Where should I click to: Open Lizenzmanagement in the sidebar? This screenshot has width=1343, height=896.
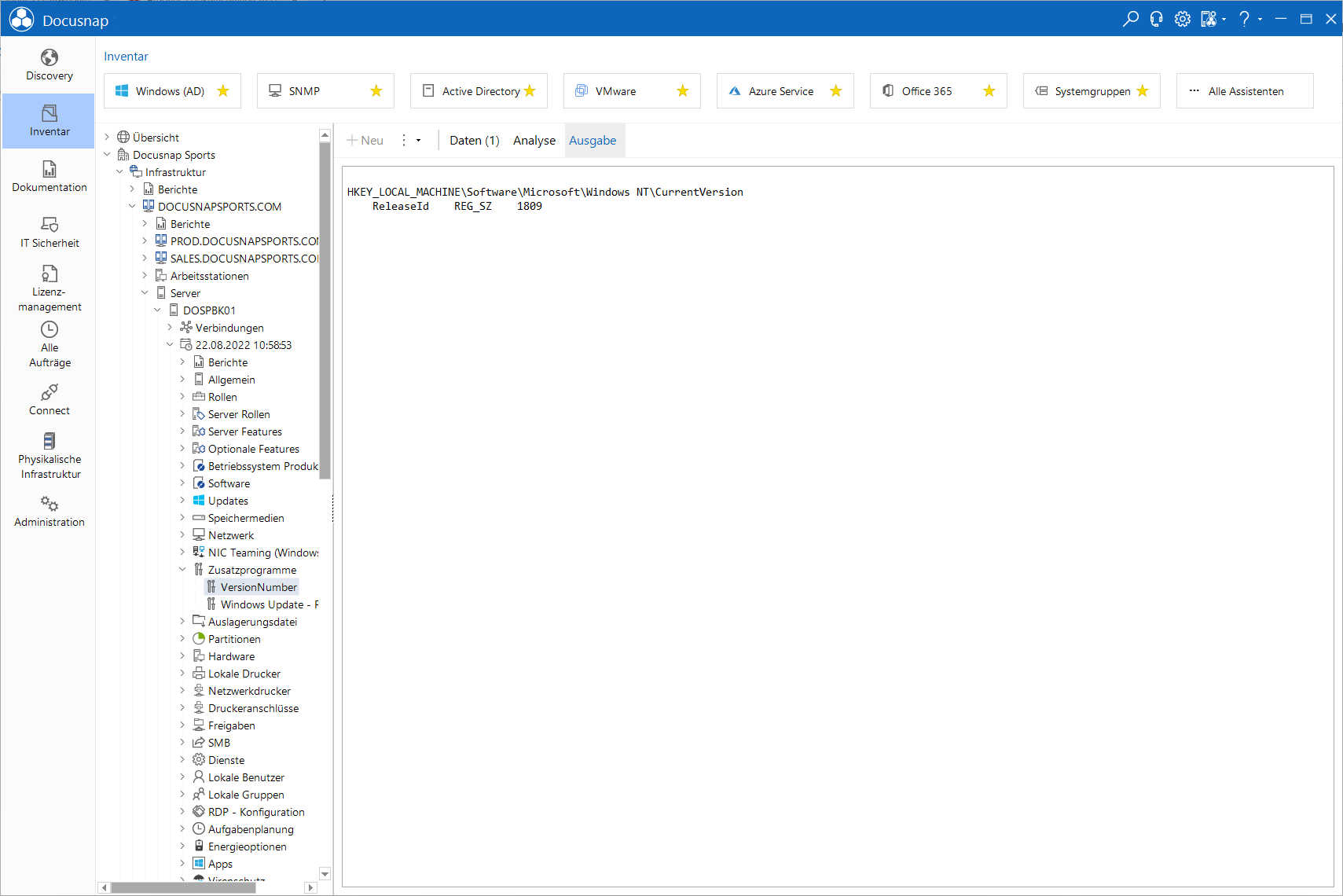click(49, 288)
